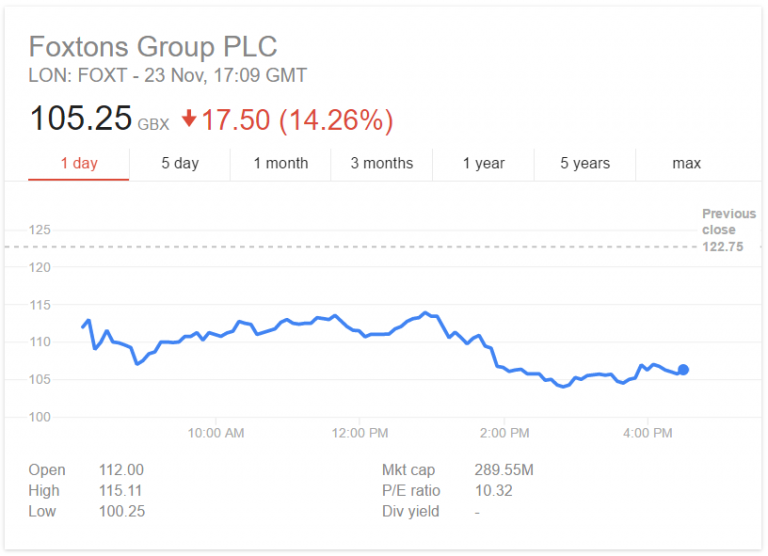This screenshot has width=768, height=556.
Task: Click the Foxtons Group PLC title
Action: click(153, 46)
